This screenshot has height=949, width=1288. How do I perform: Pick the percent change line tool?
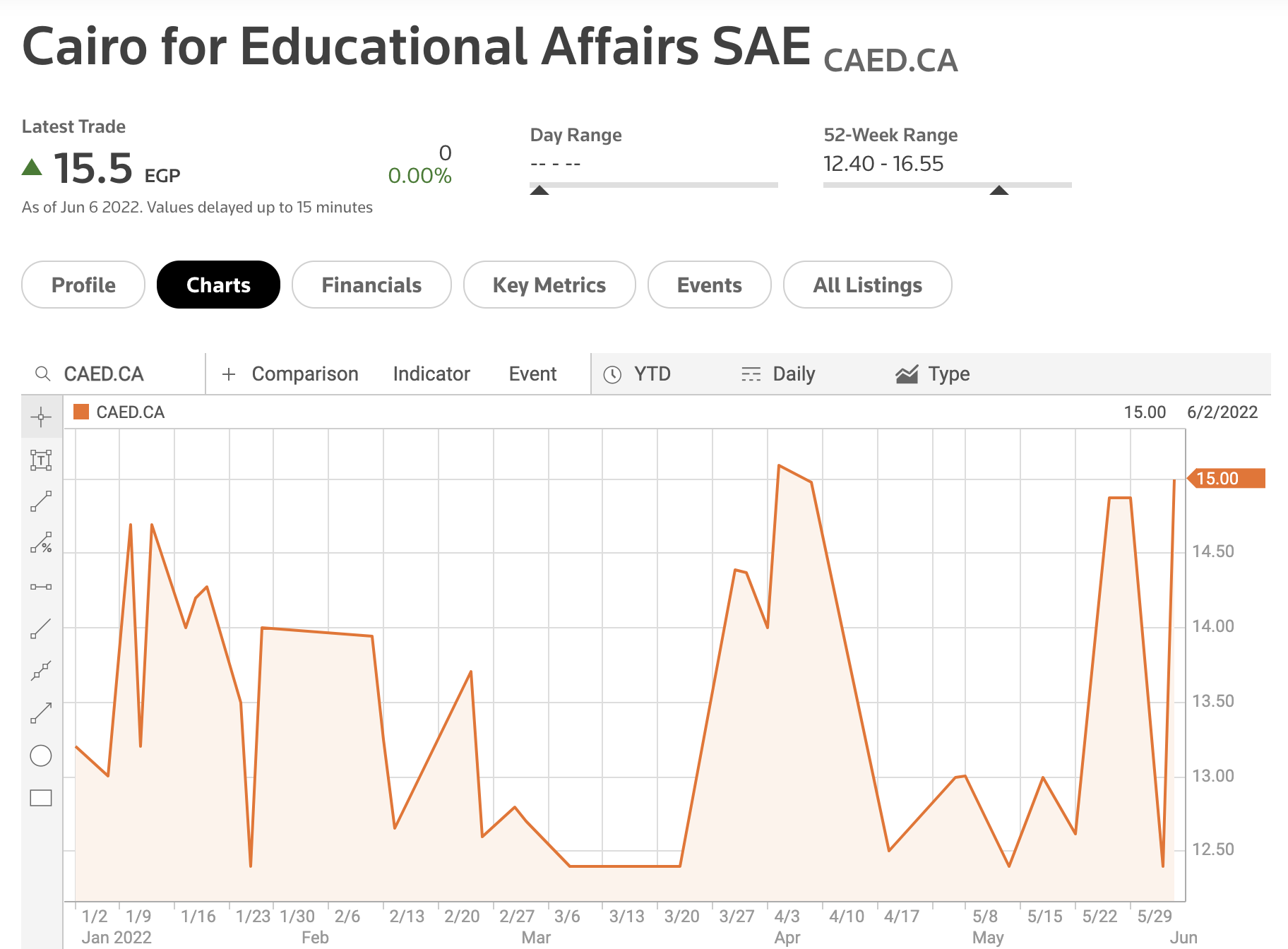click(41, 543)
